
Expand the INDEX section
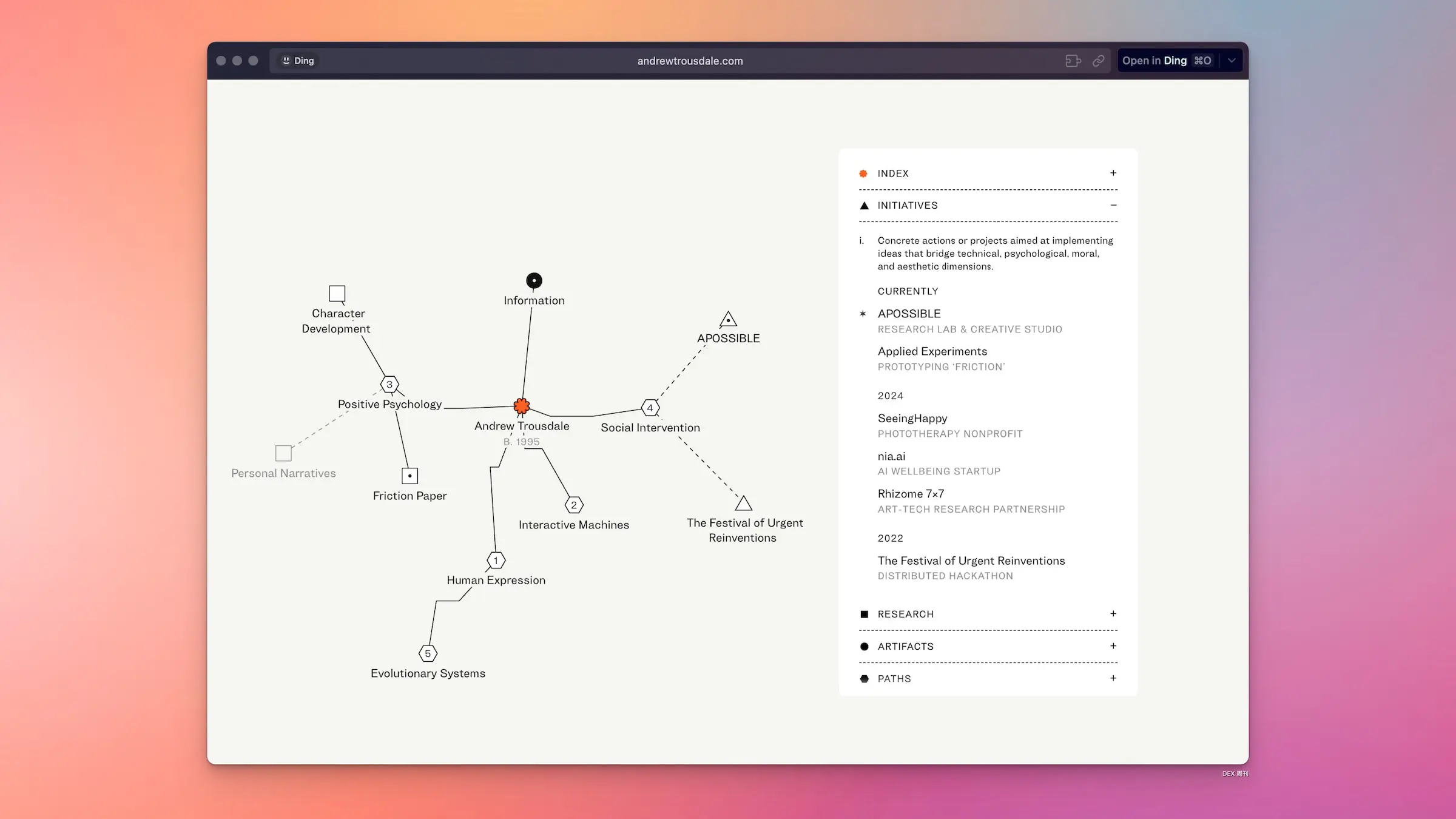1113,173
